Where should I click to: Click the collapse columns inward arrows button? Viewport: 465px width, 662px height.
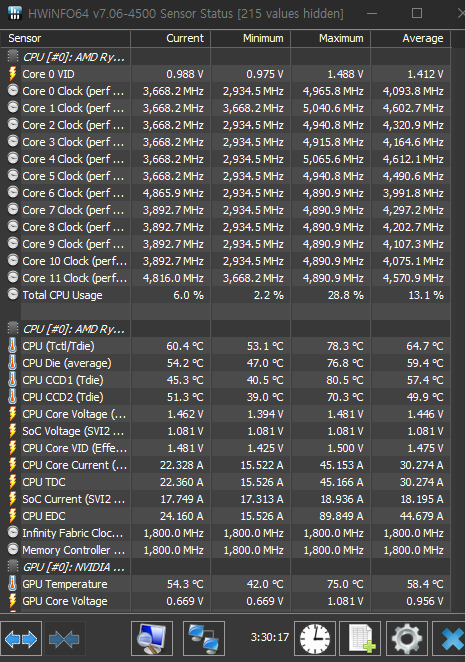(64, 639)
